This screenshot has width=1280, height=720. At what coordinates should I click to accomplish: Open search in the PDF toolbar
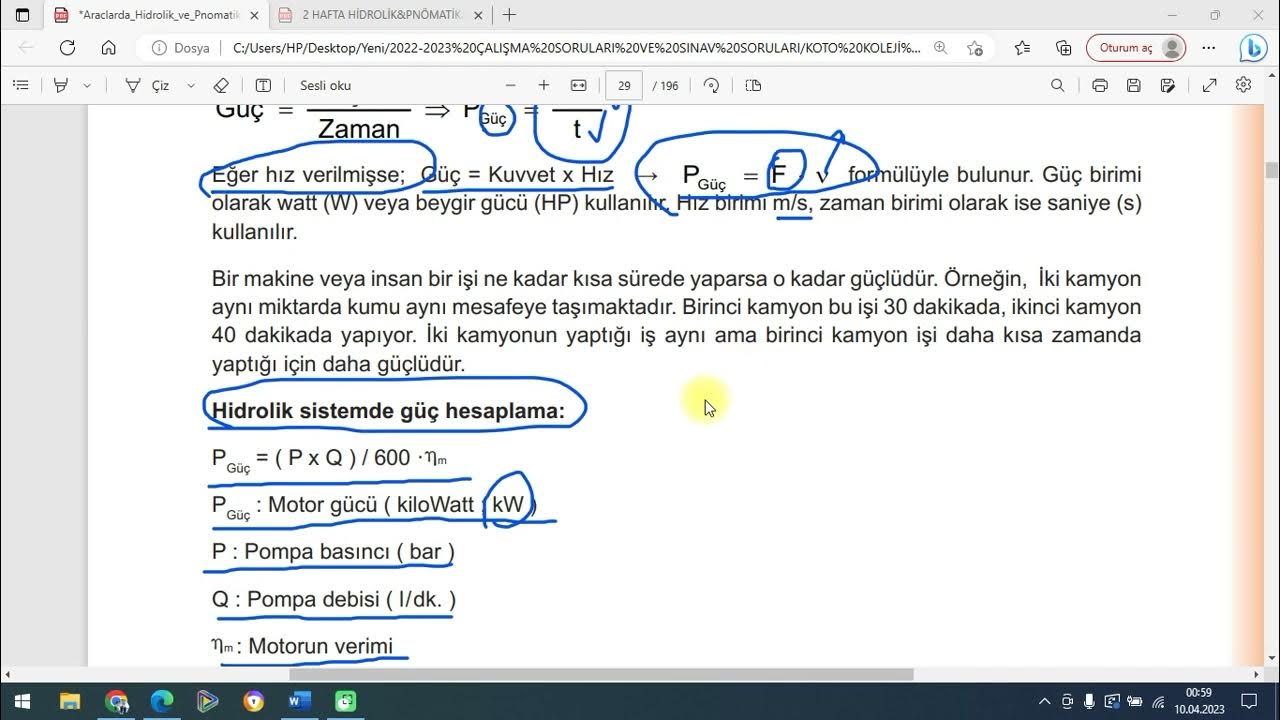(x=1058, y=86)
